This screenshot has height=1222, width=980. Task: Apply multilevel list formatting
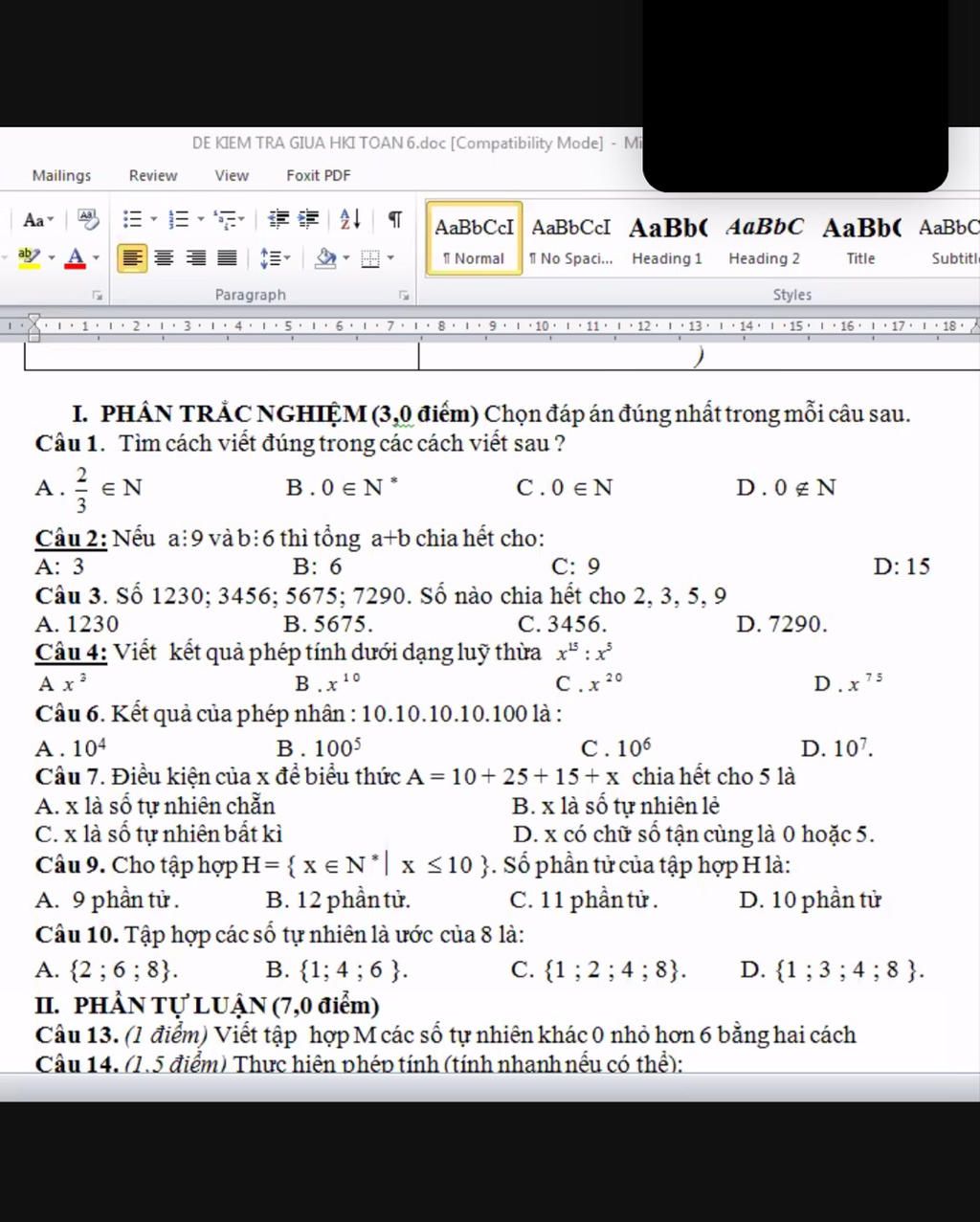(224, 220)
